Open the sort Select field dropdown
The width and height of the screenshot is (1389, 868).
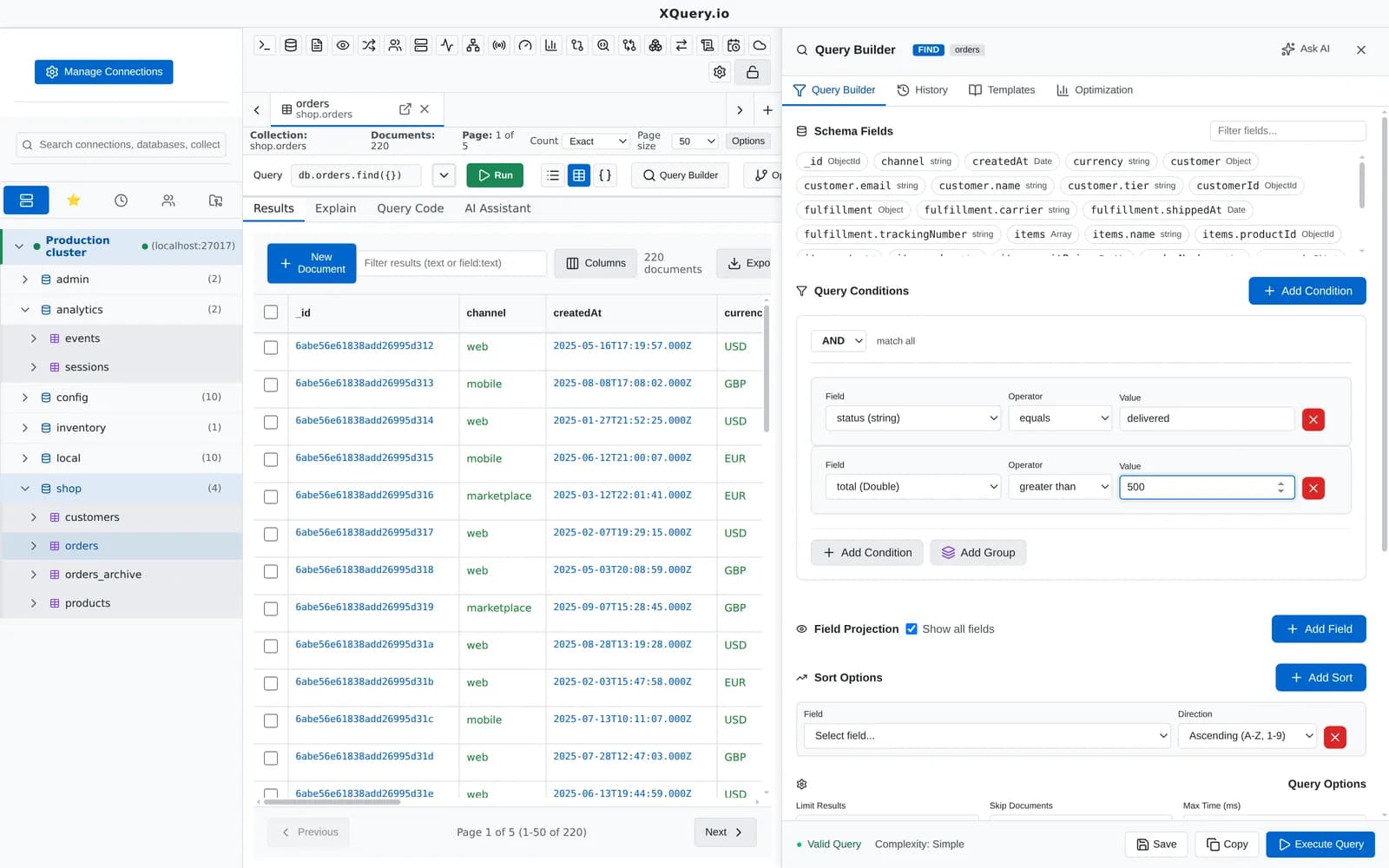click(x=988, y=736)
